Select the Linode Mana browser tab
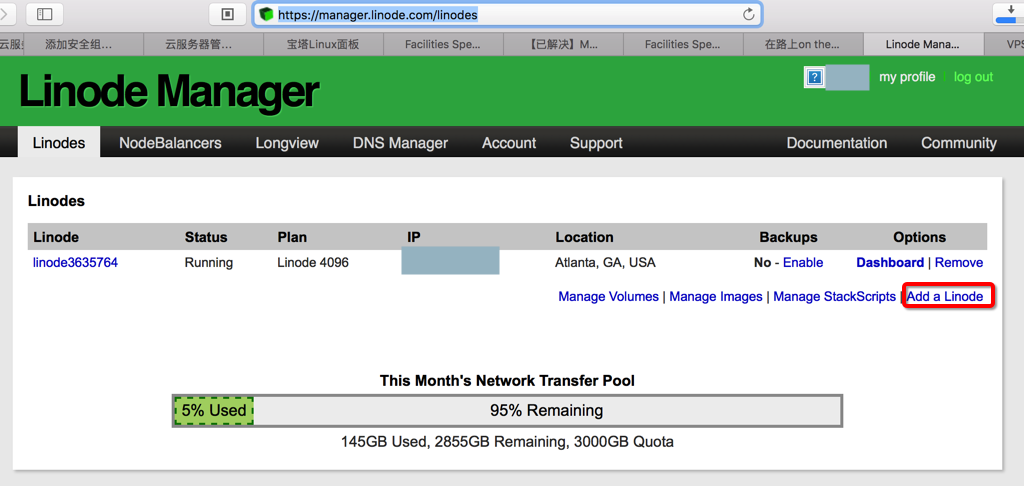The width and height of the screenshot is (1024, 486). [923, 44]
